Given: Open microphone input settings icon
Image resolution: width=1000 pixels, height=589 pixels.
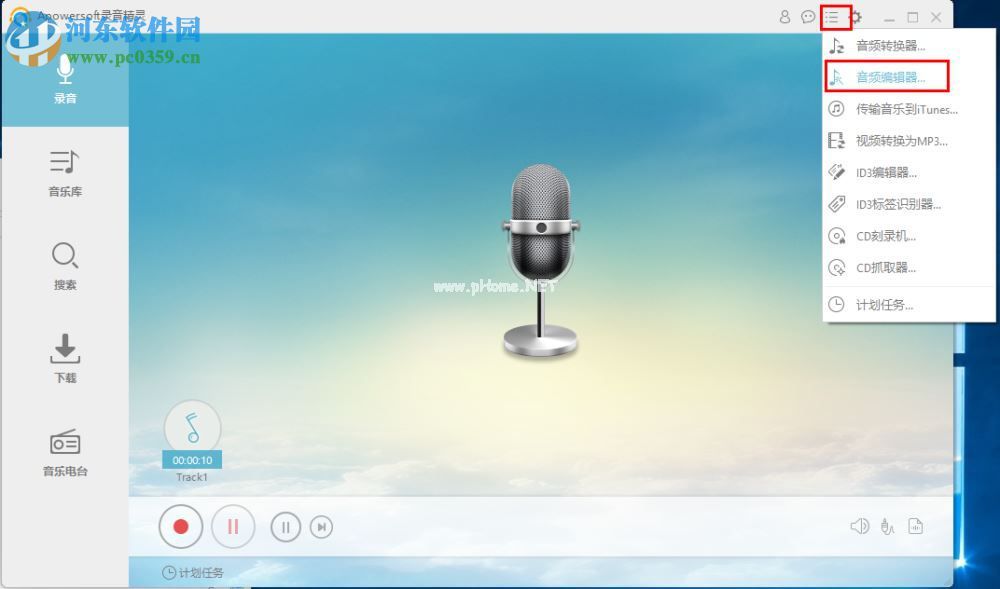Looking at the screenshot, I should [887, 527].
